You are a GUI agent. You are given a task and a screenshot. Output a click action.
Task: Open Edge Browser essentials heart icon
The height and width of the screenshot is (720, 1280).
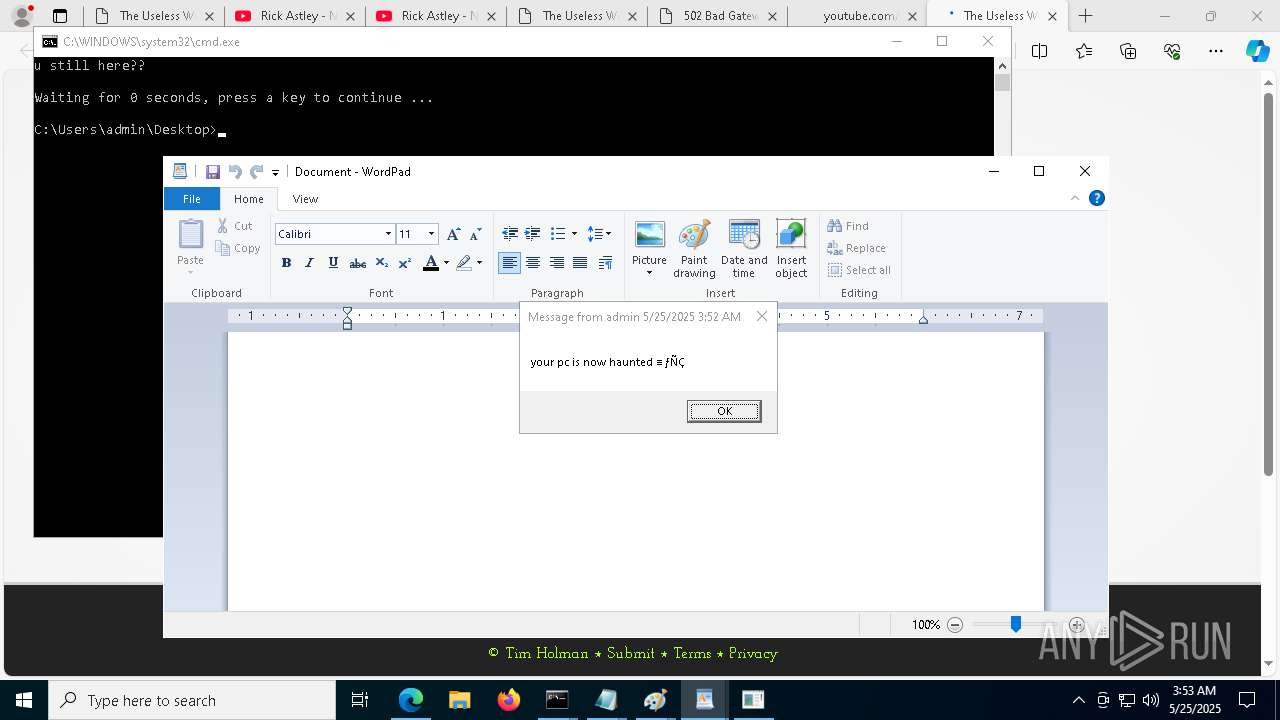(1172, 51)
